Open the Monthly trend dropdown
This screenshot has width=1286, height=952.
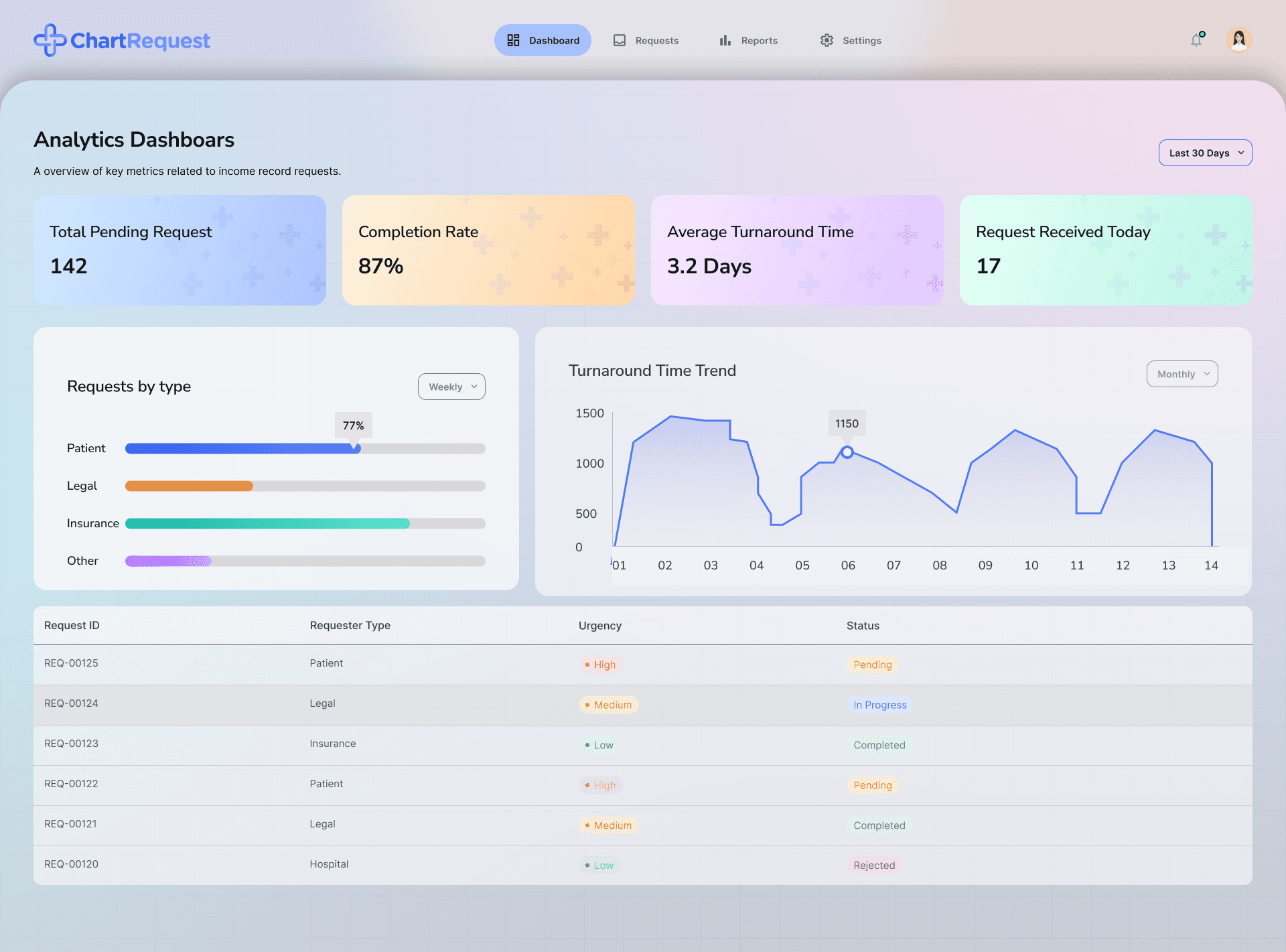pyautogui.click(x=1182, y=374)
